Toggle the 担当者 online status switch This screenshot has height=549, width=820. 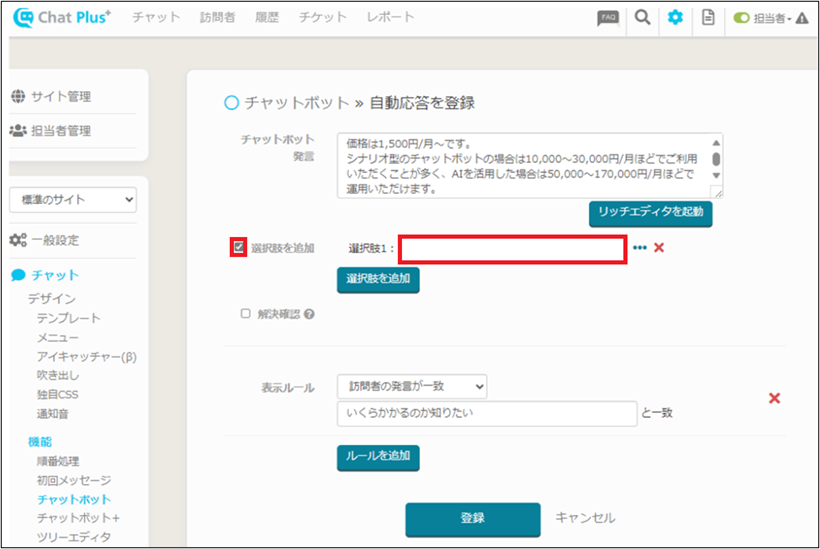(741, 18)
